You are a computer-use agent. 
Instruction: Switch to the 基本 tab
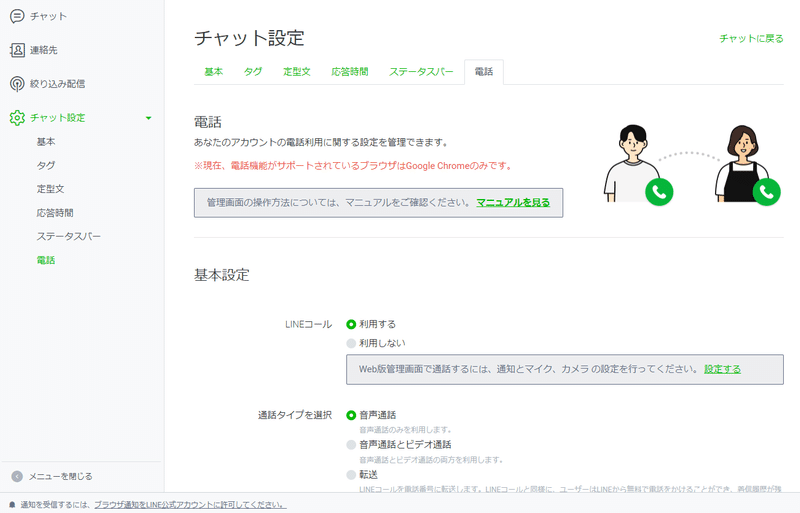(x=214, y=72)
